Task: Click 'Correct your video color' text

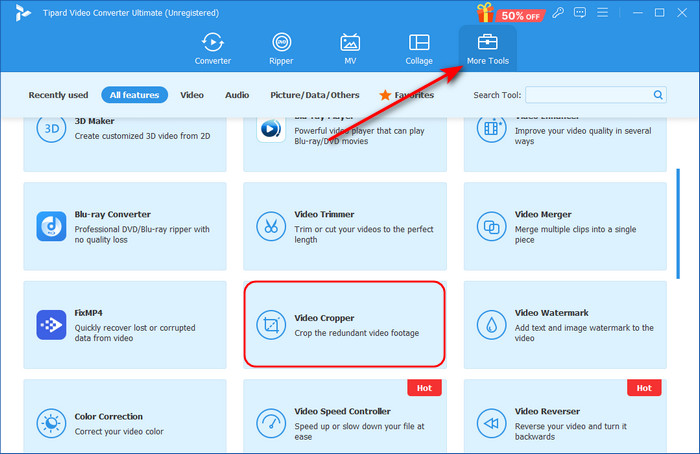Action: pyautogui.click(x=119, y=432)
